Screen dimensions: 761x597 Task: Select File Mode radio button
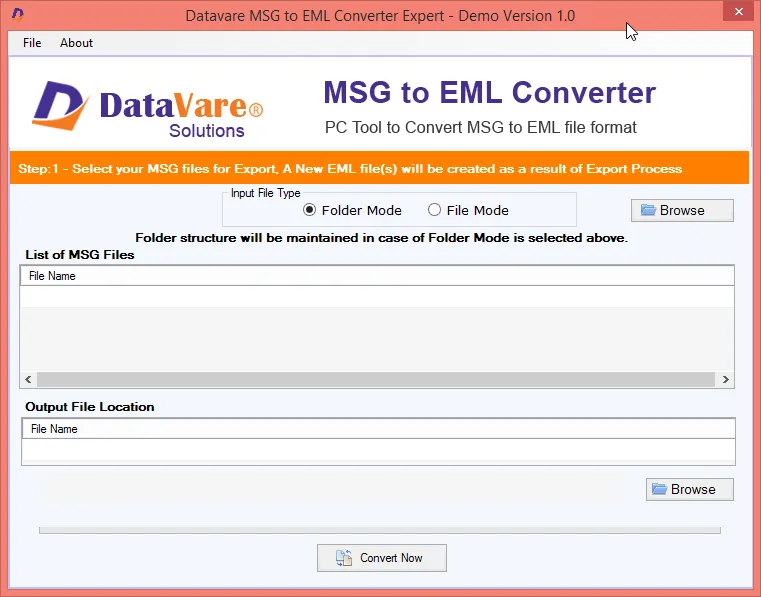tap(434, 210)
